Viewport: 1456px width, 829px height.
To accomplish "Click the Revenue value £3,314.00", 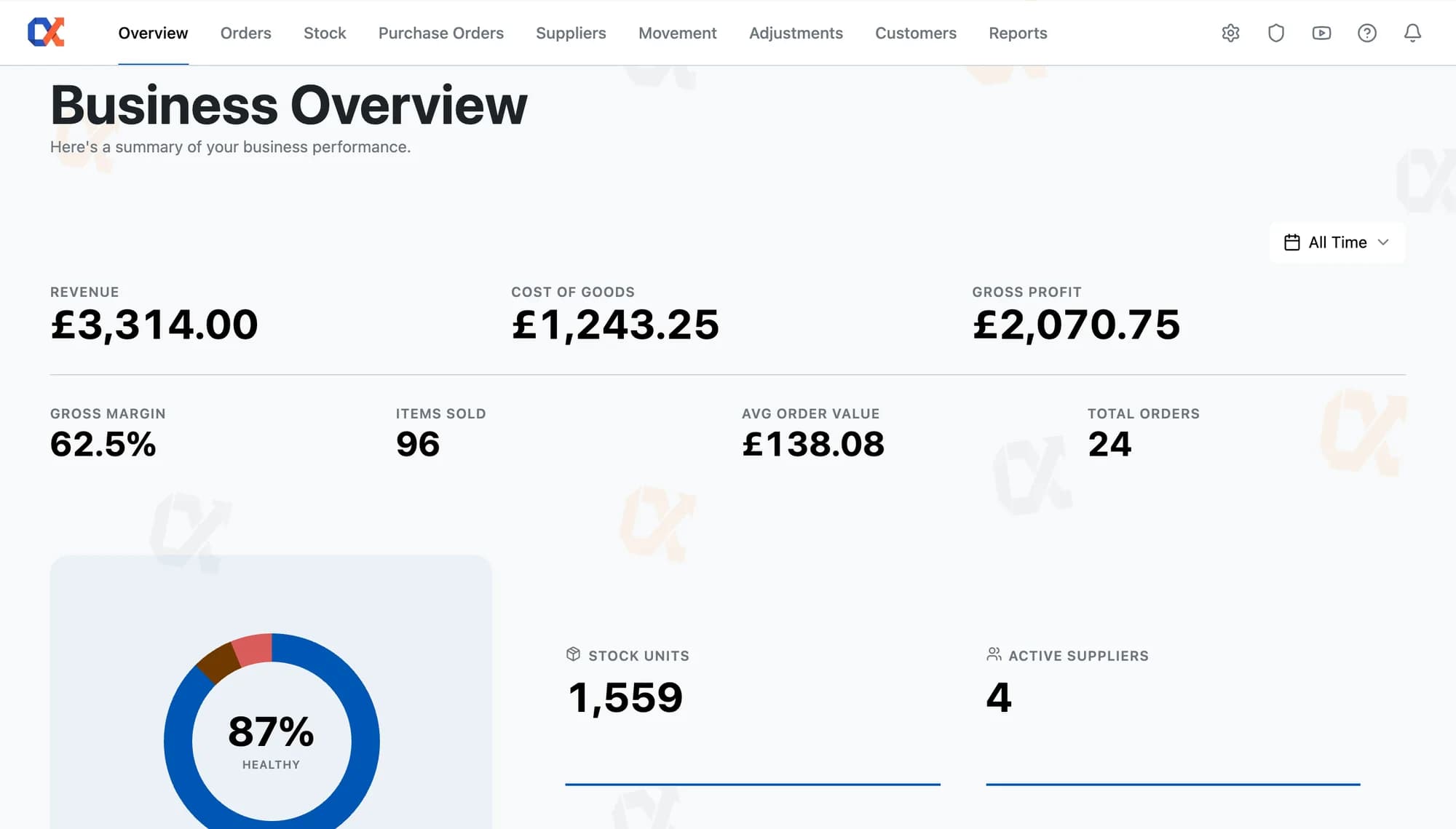I will [154, 325].
